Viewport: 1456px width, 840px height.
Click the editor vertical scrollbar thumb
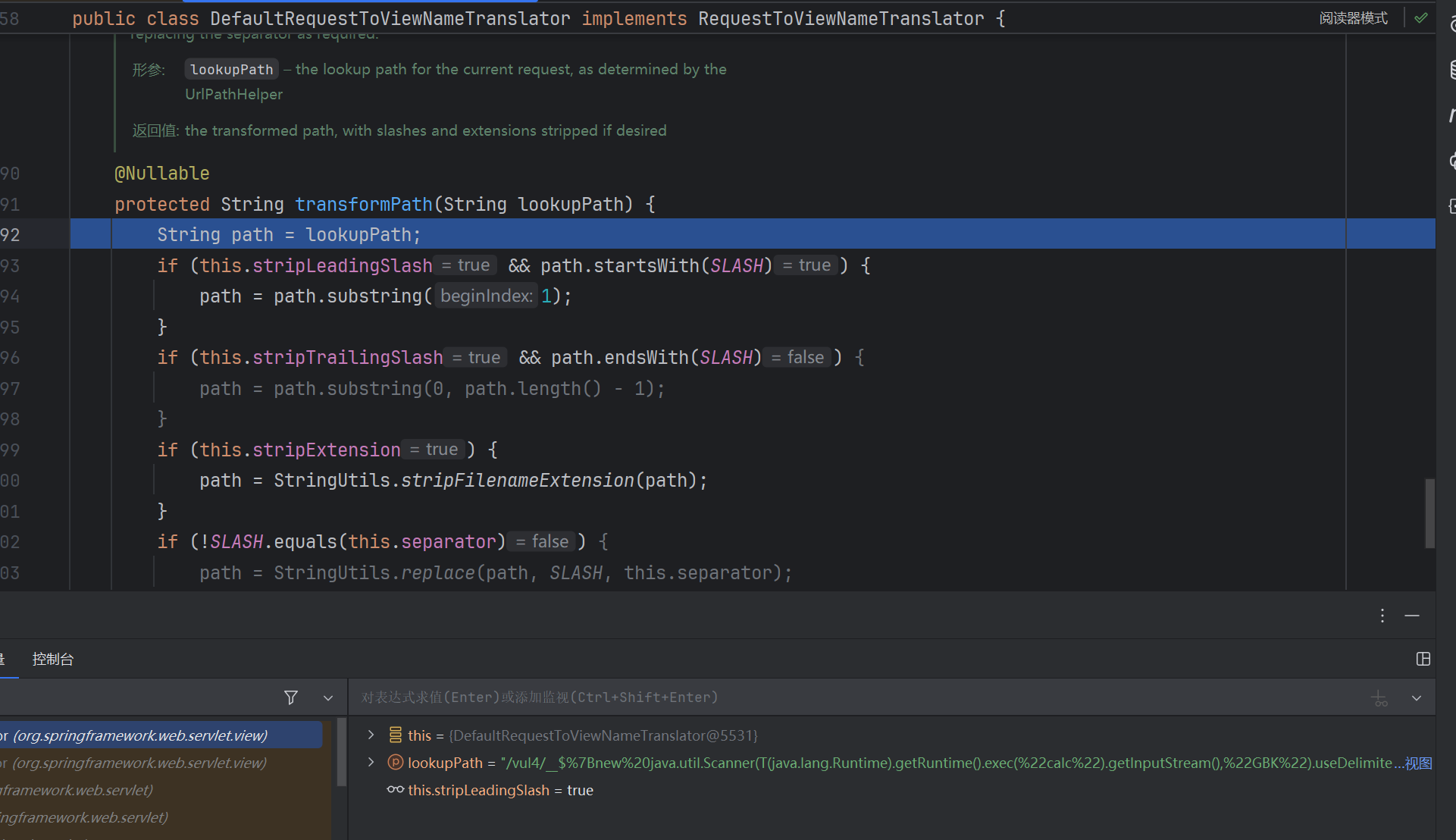coord(1429,512)
